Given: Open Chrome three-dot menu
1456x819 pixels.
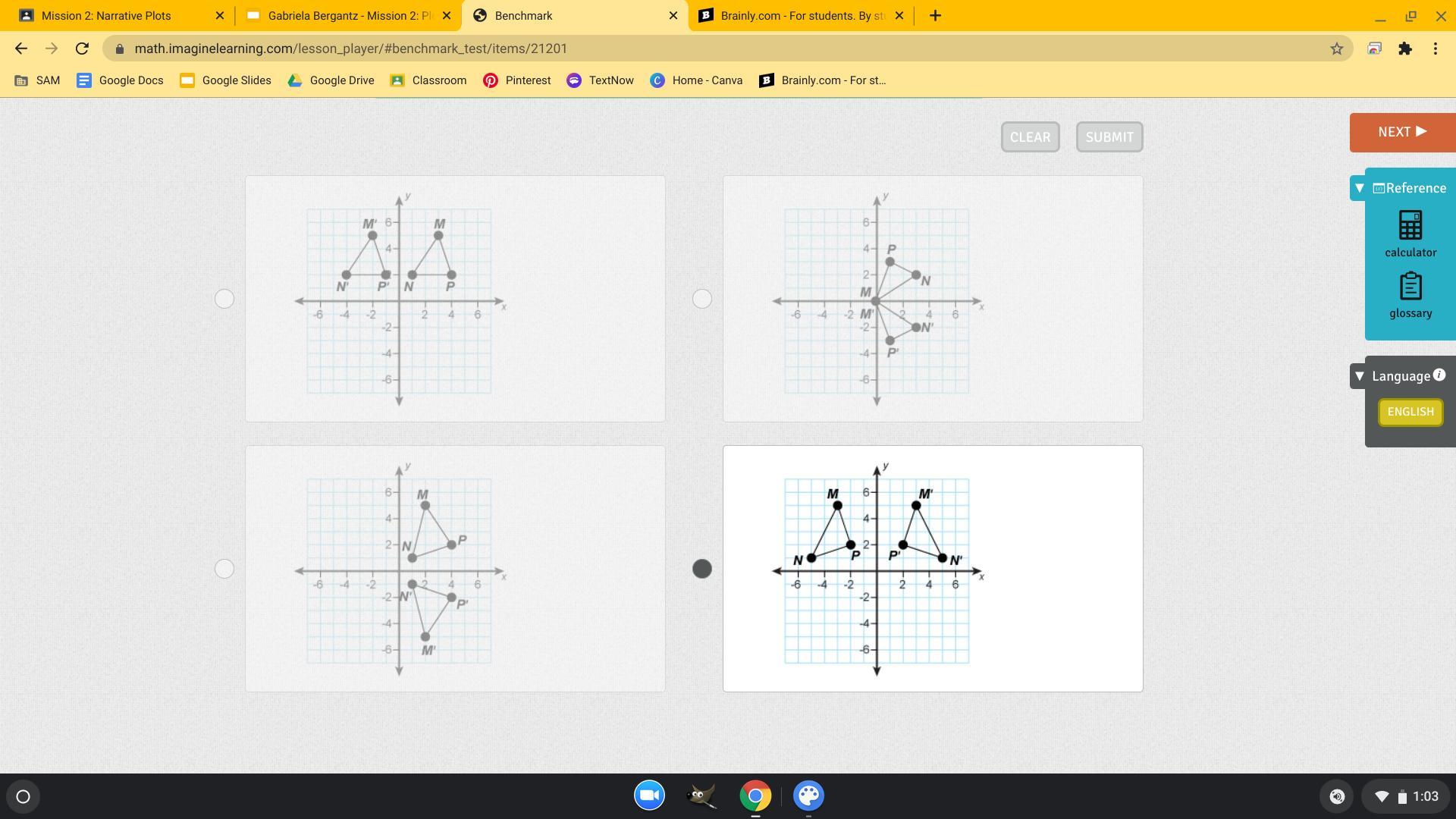Looking at the screenshot, I should coord(1435,49).
